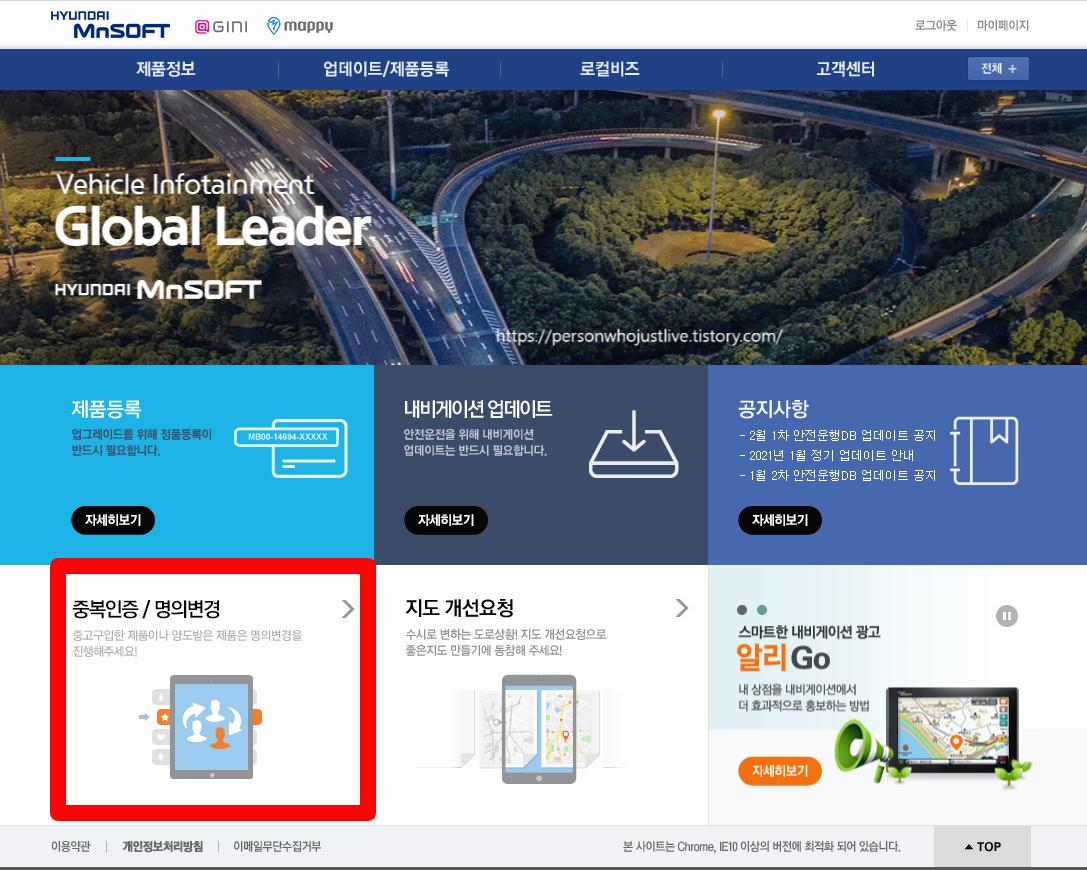
Task: Open 마이페이지 link
Action: [1002, 25]
